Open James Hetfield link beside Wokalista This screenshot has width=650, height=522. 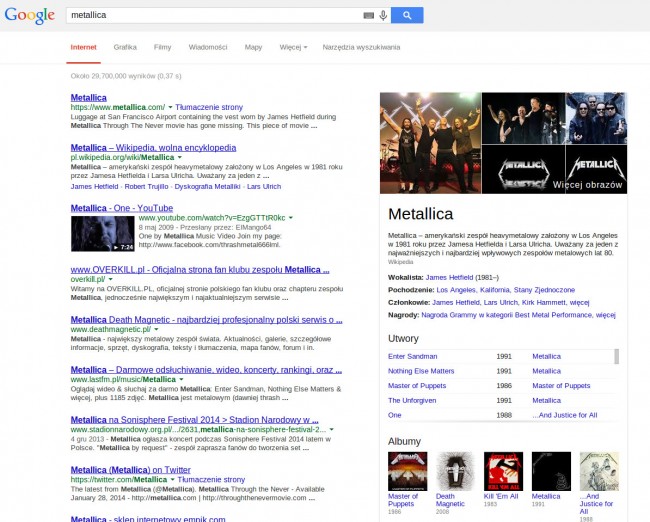pos(449,278)
